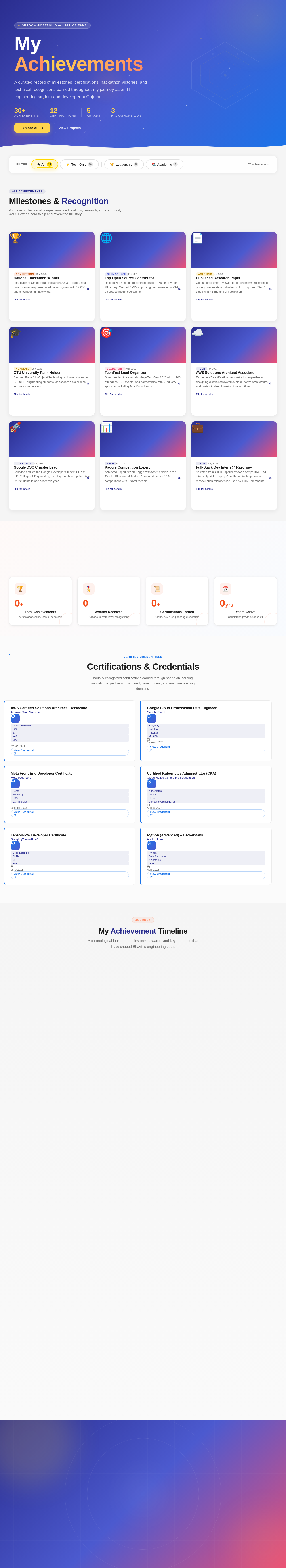The width and height of the screenshot is (286, 1568).
Task: Click the View Projects button
Action: pos(69,128)
